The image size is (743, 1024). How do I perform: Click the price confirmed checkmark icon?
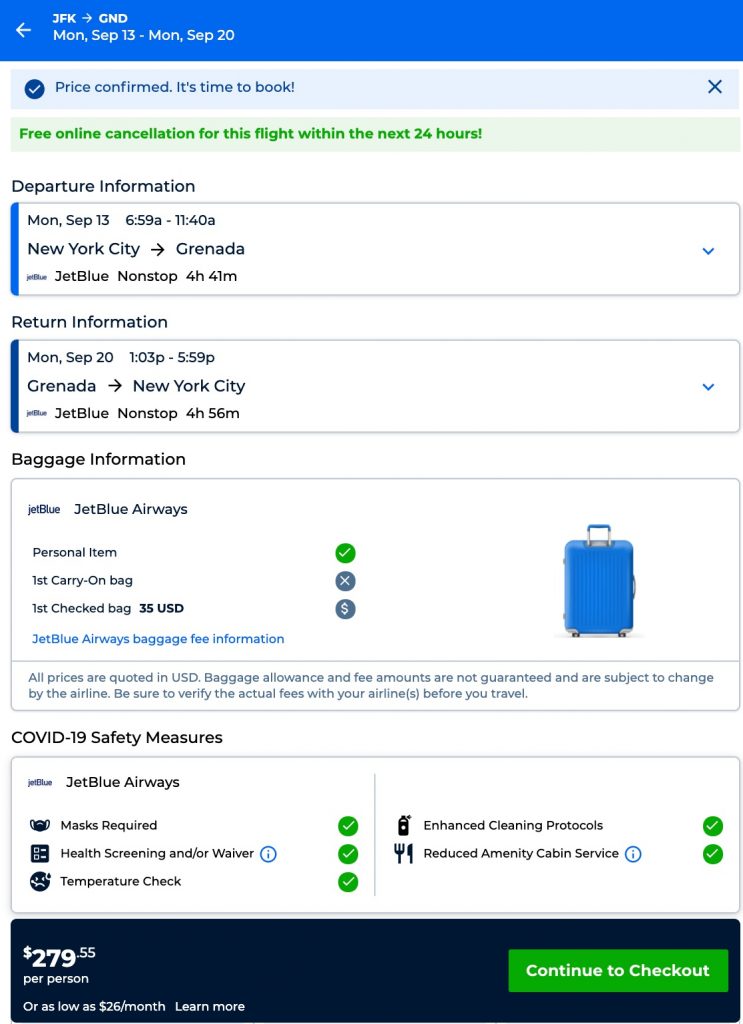pos(35,88)
